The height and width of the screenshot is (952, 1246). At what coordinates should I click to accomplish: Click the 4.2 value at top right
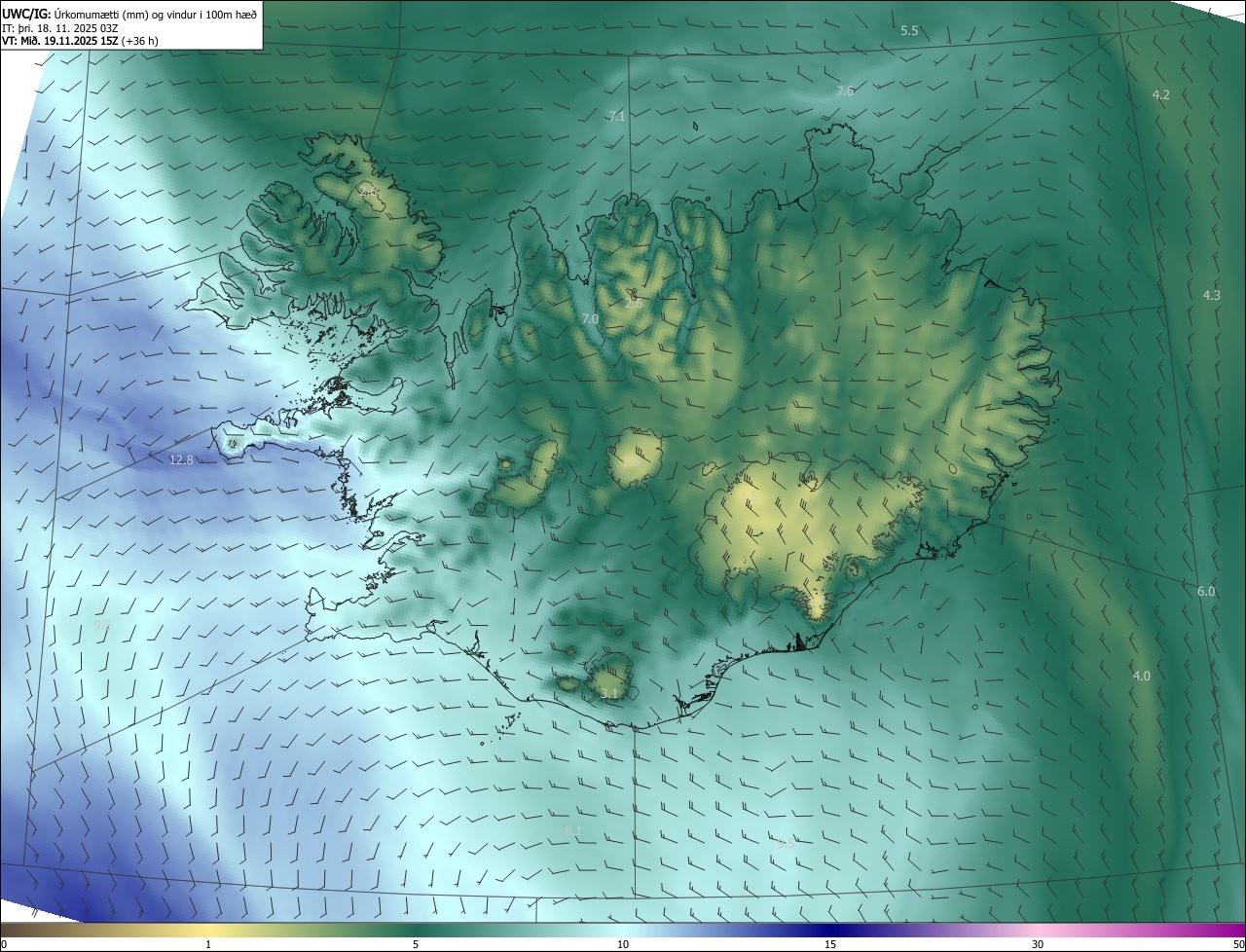[x=1160, y=94]
